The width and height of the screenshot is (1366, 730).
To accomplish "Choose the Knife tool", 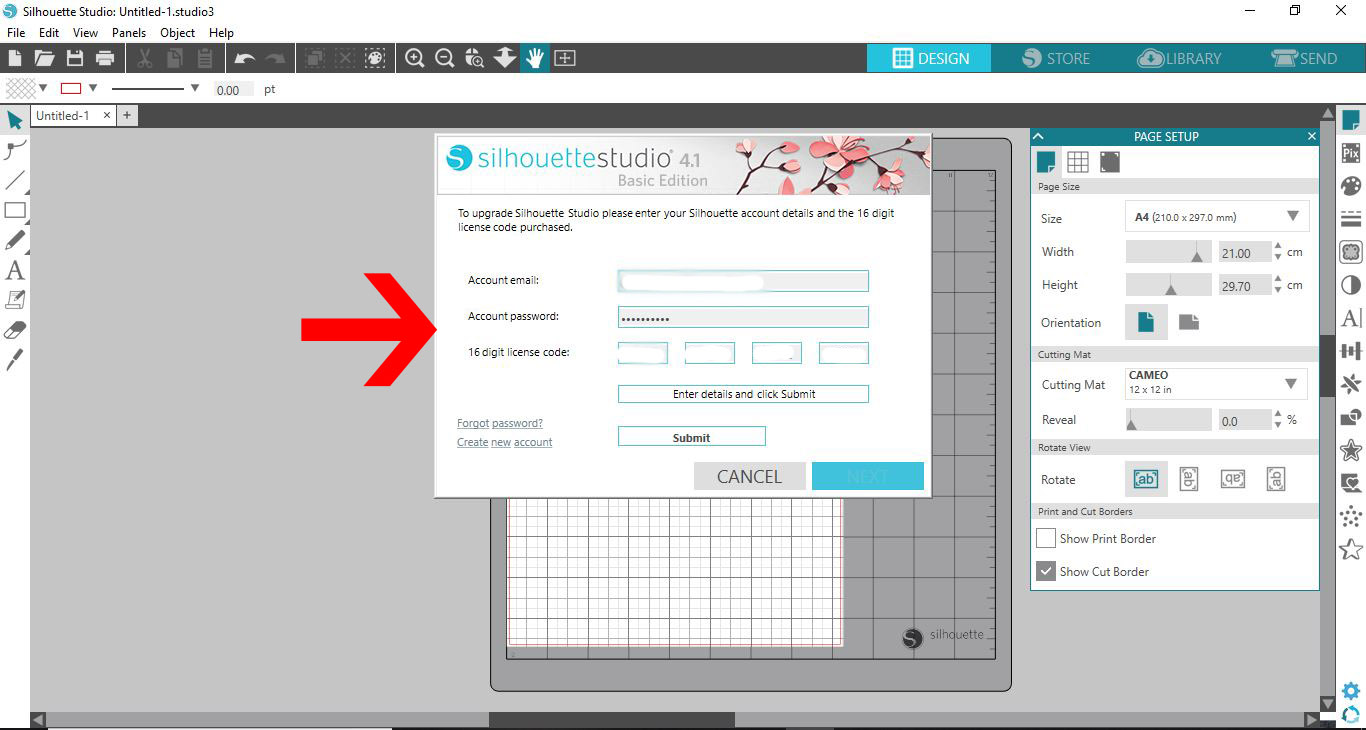I will coord(15,360).
